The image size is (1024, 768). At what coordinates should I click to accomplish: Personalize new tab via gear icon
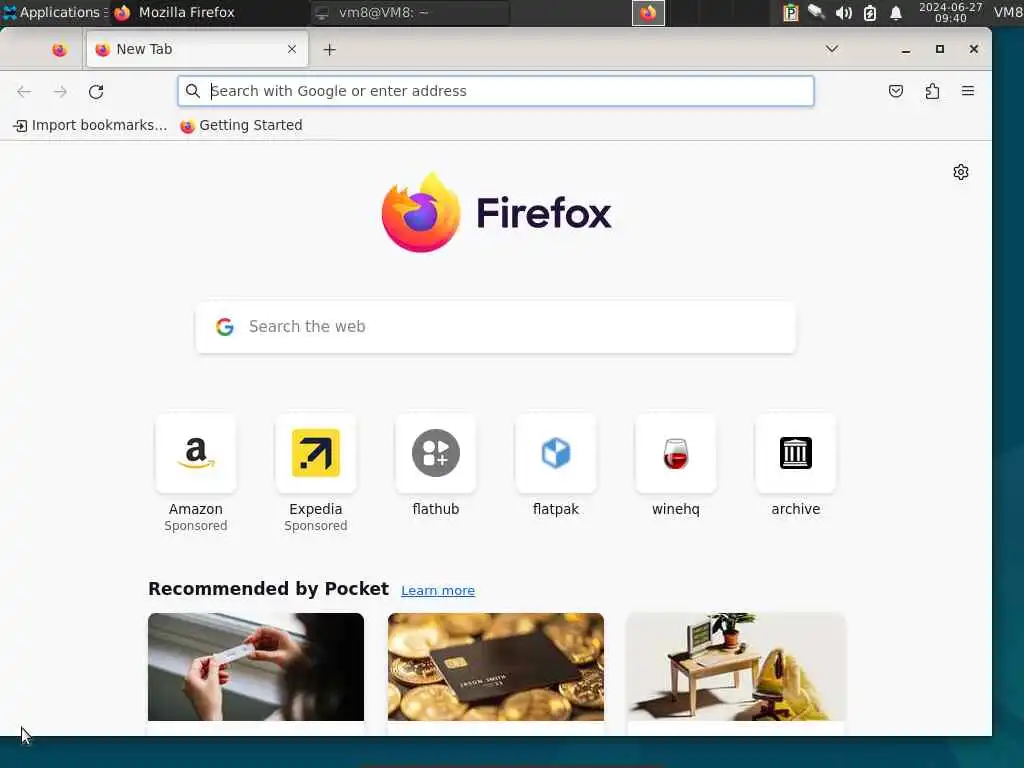click(961, 172)
